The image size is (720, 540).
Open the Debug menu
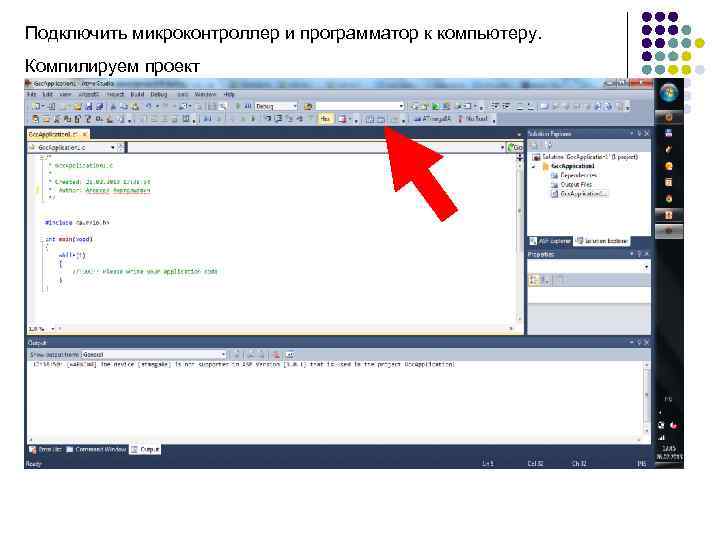click(159, 94)
